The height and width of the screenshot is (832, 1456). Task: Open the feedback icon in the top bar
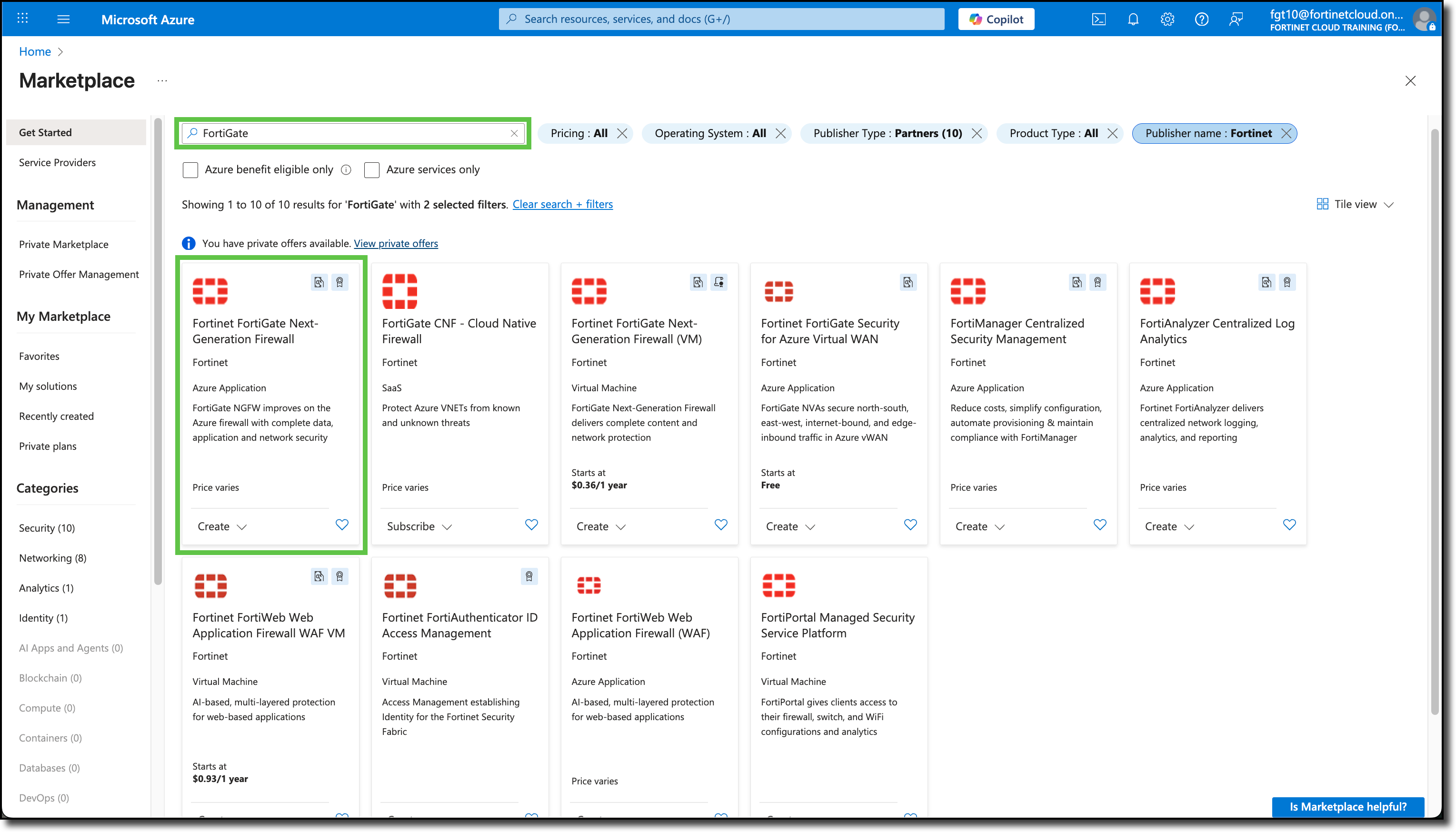point(1236,19)
